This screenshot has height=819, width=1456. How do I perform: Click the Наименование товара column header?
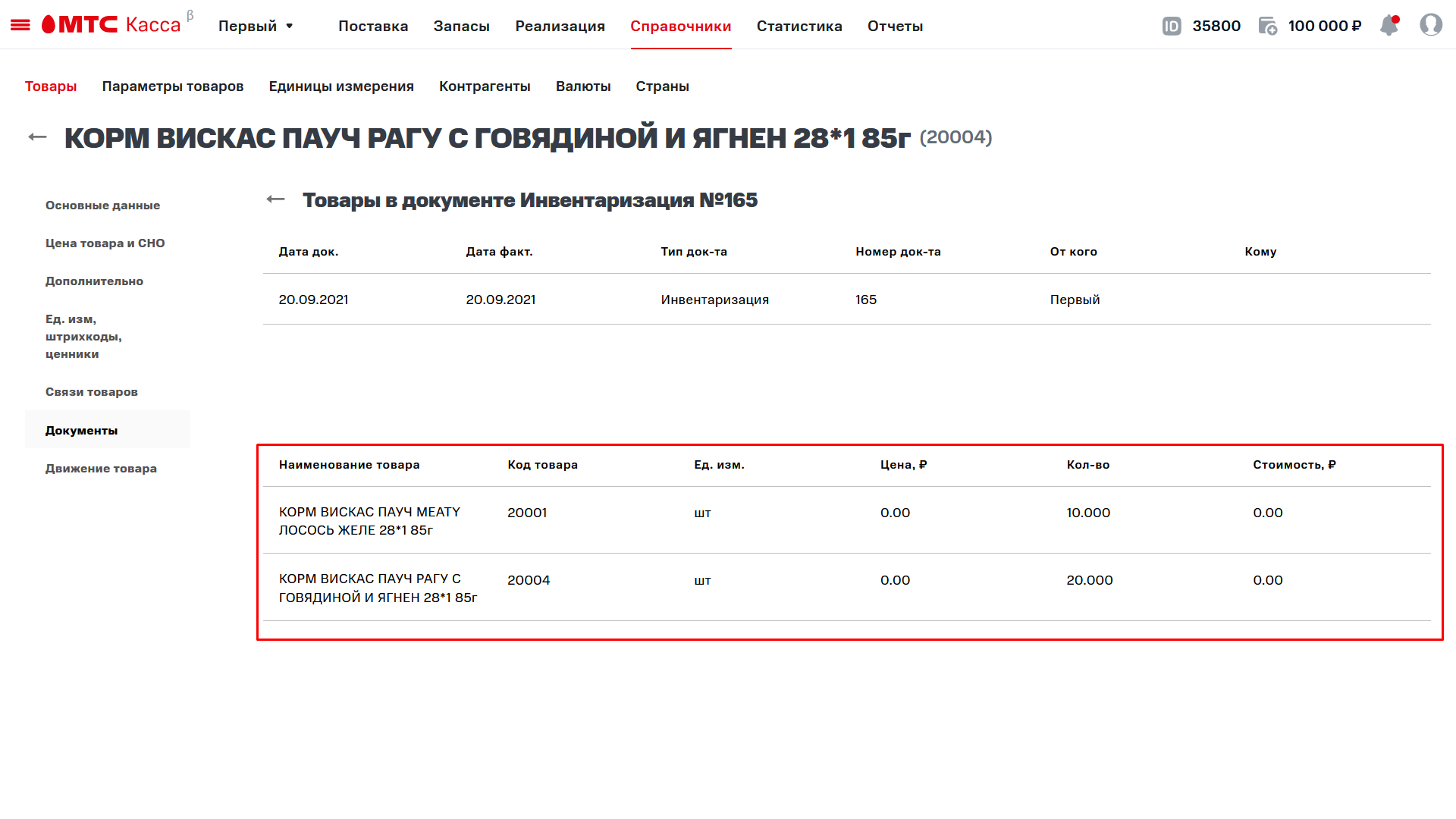pos(350,465)
